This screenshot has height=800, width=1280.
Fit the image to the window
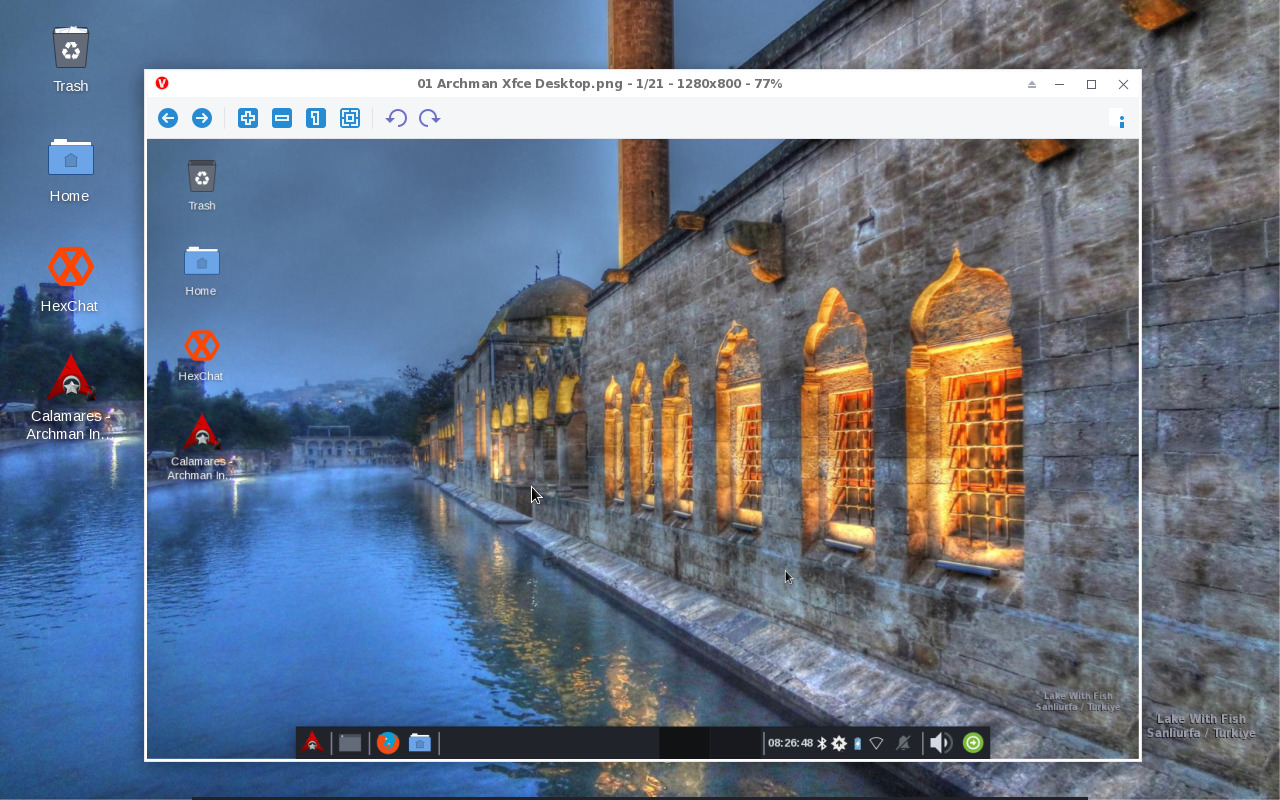point(349,117)
